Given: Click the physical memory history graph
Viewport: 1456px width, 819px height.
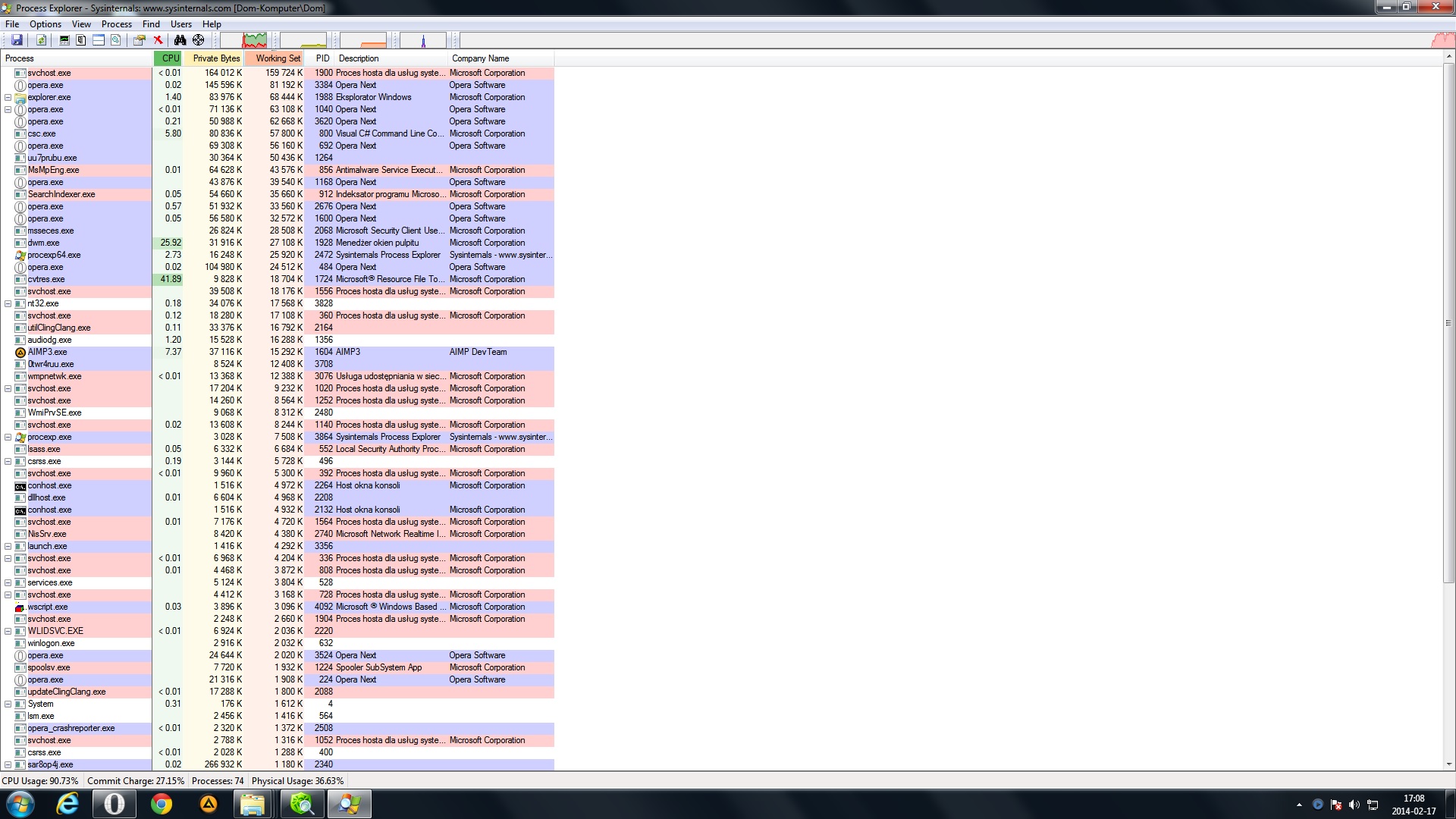Looking at the screenshot, I should (364, 40).
